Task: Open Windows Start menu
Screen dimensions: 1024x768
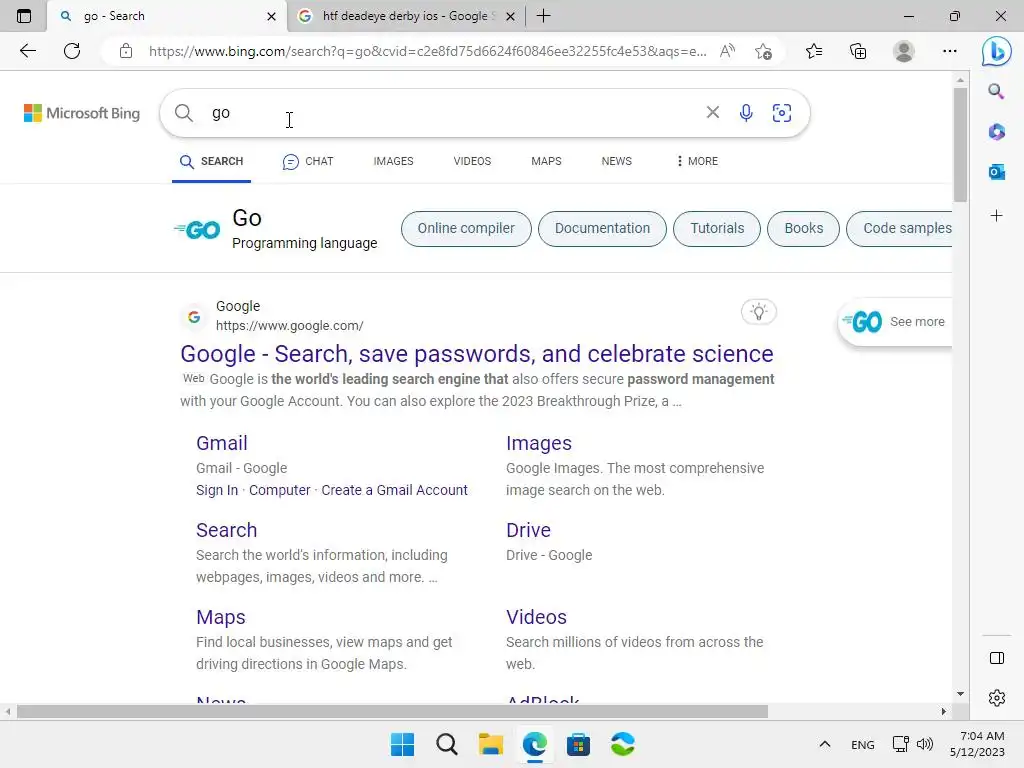Action: (x=402, y=744)
